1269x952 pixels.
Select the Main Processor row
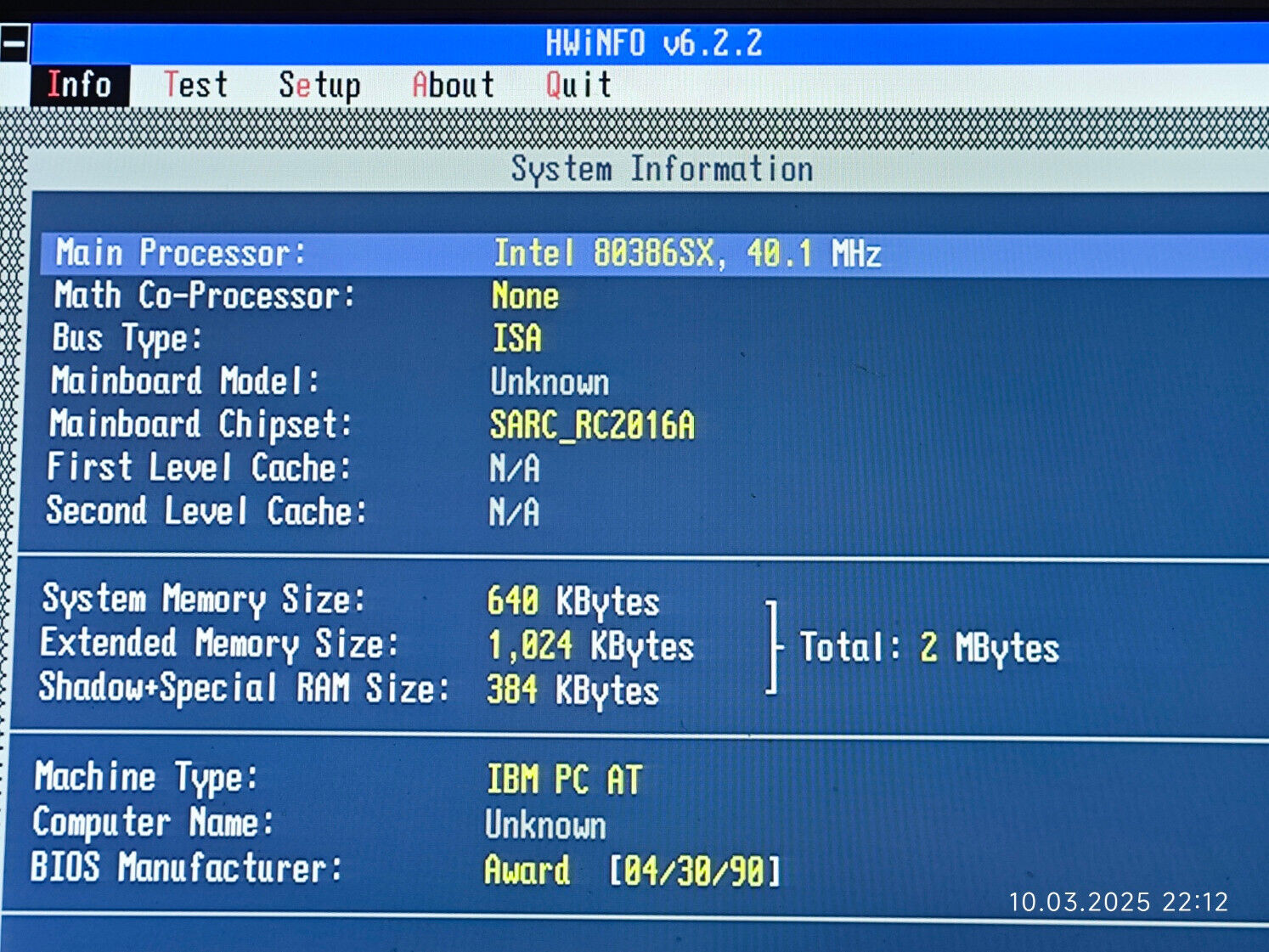tap(655, 254)
